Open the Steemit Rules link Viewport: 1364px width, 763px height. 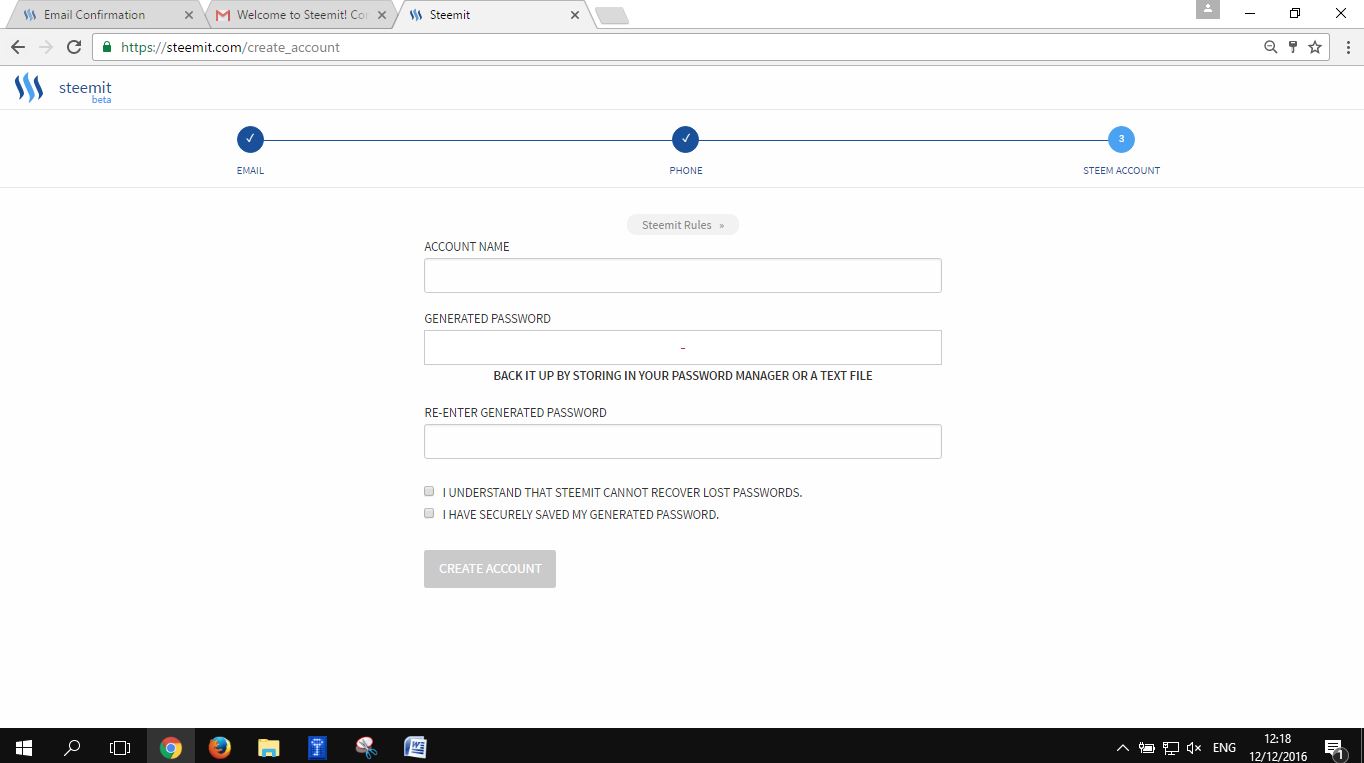click(x=683, y=225)
